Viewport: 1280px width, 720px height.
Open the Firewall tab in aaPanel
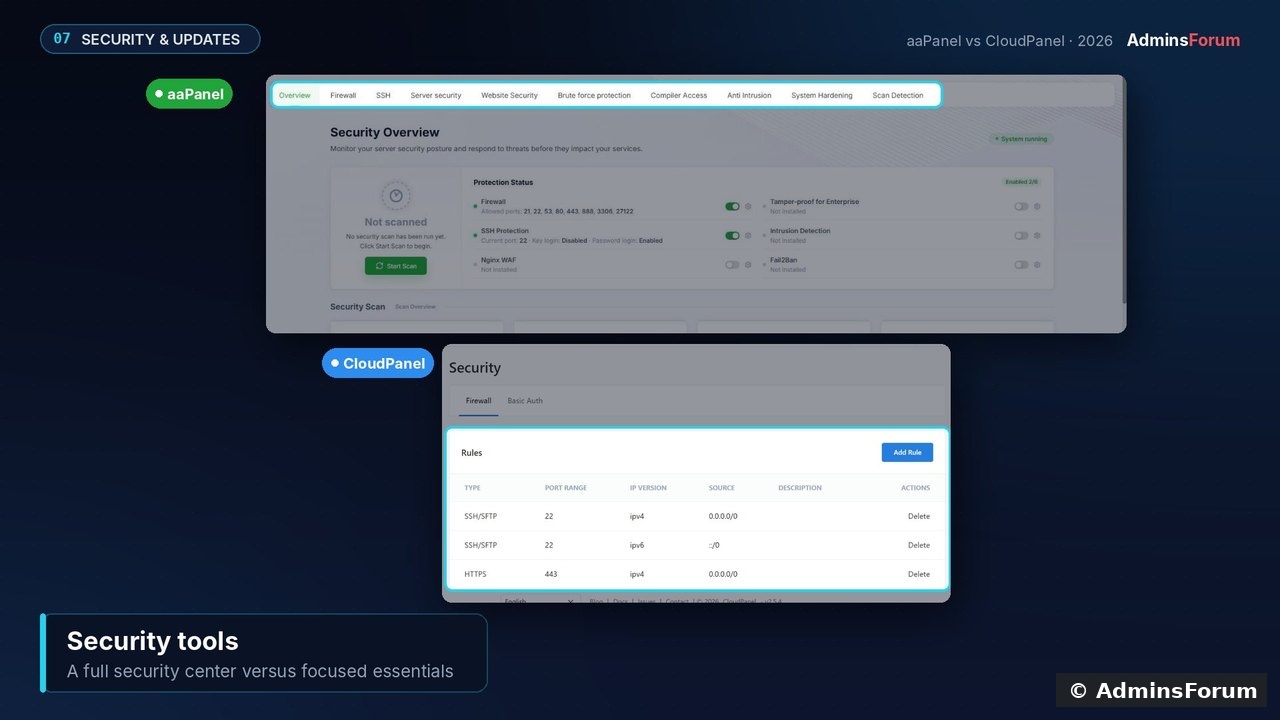[x=343, y=95]
